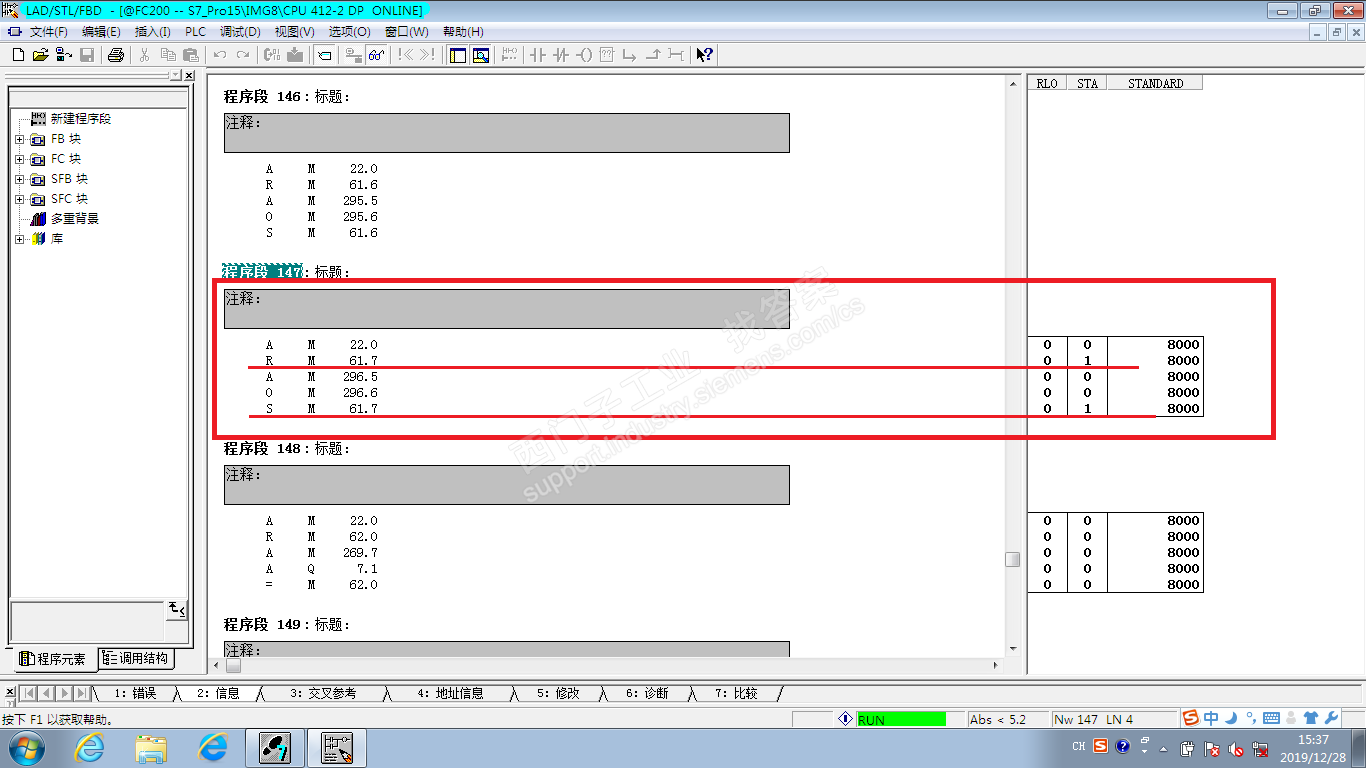Open the 4: 地址信息 output tab
Screen dimensions: 1366x768
tap(451, 693)
